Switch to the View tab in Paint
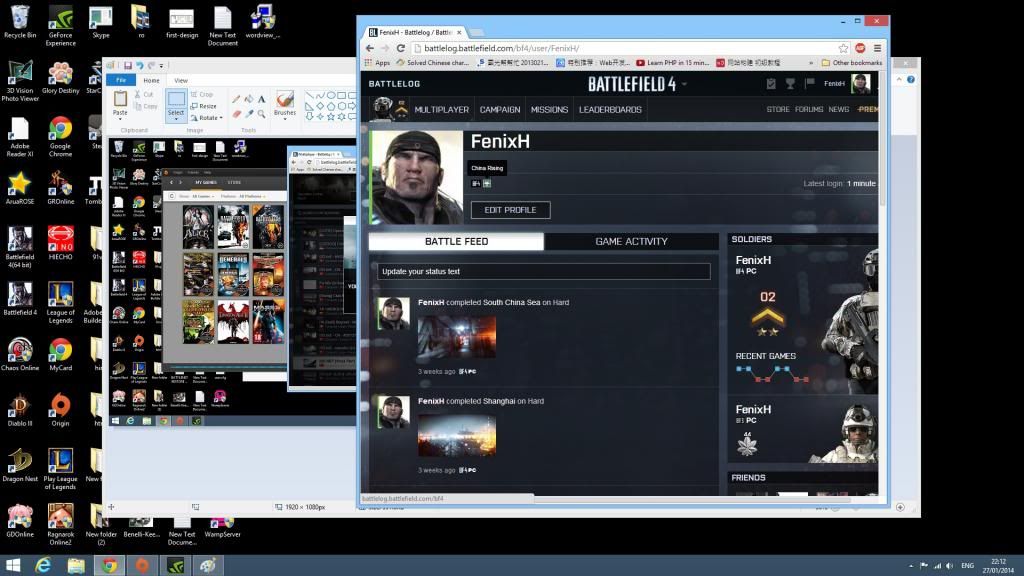The height and width of the screenshot is (576, 1024). [x=181, y=80]
